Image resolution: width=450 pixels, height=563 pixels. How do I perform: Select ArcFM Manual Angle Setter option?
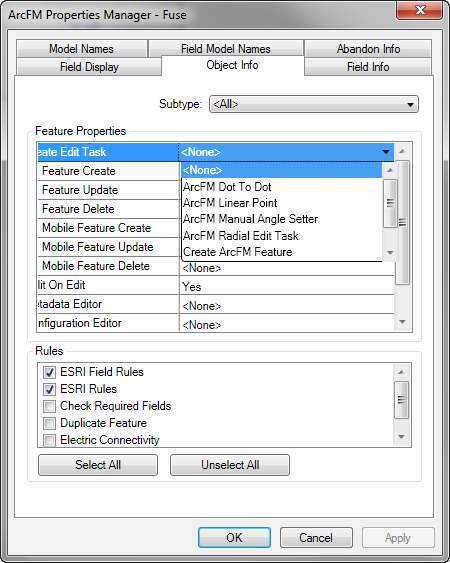click(x=282, y=219)
